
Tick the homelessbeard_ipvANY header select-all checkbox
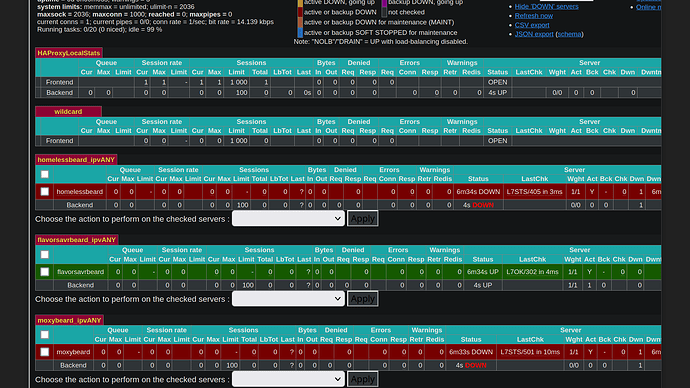click(44, 174)
